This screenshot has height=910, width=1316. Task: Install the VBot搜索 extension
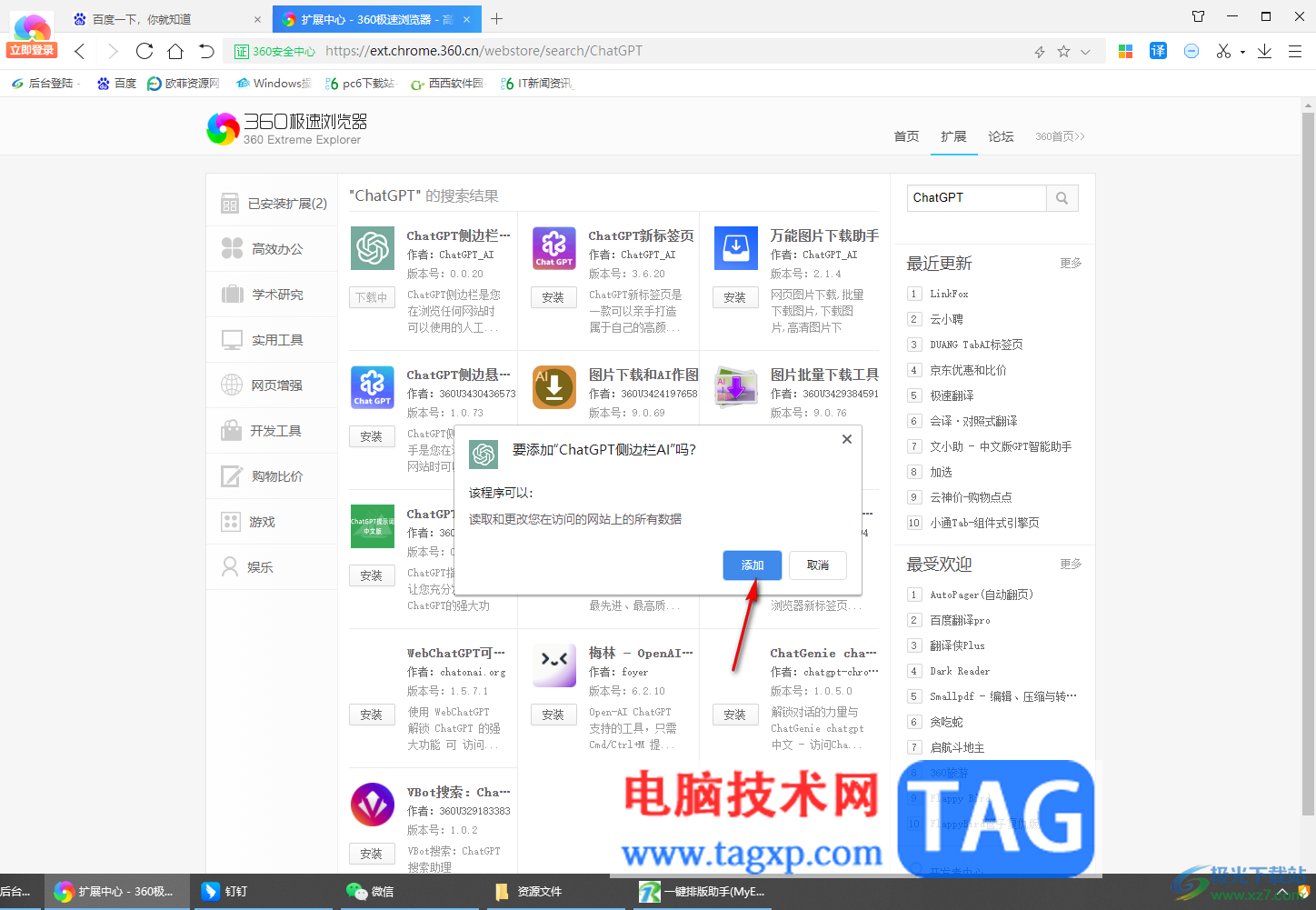[x=372, y=854]
